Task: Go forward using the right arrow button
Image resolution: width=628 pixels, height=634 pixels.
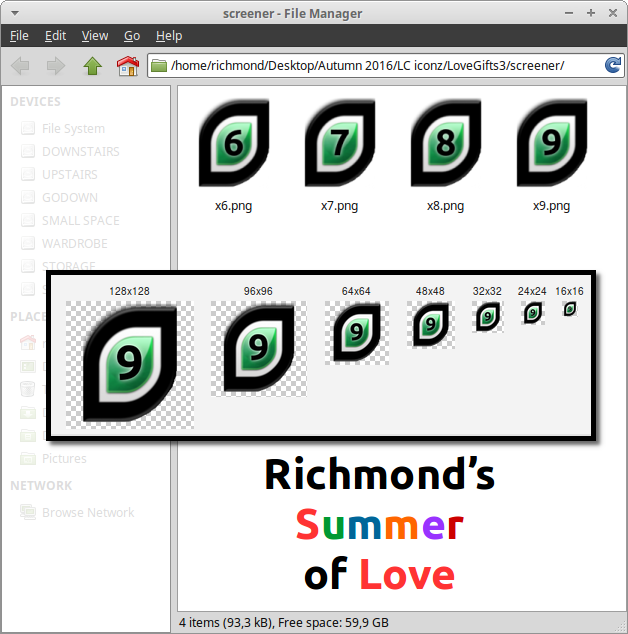Action: [56, 66]
